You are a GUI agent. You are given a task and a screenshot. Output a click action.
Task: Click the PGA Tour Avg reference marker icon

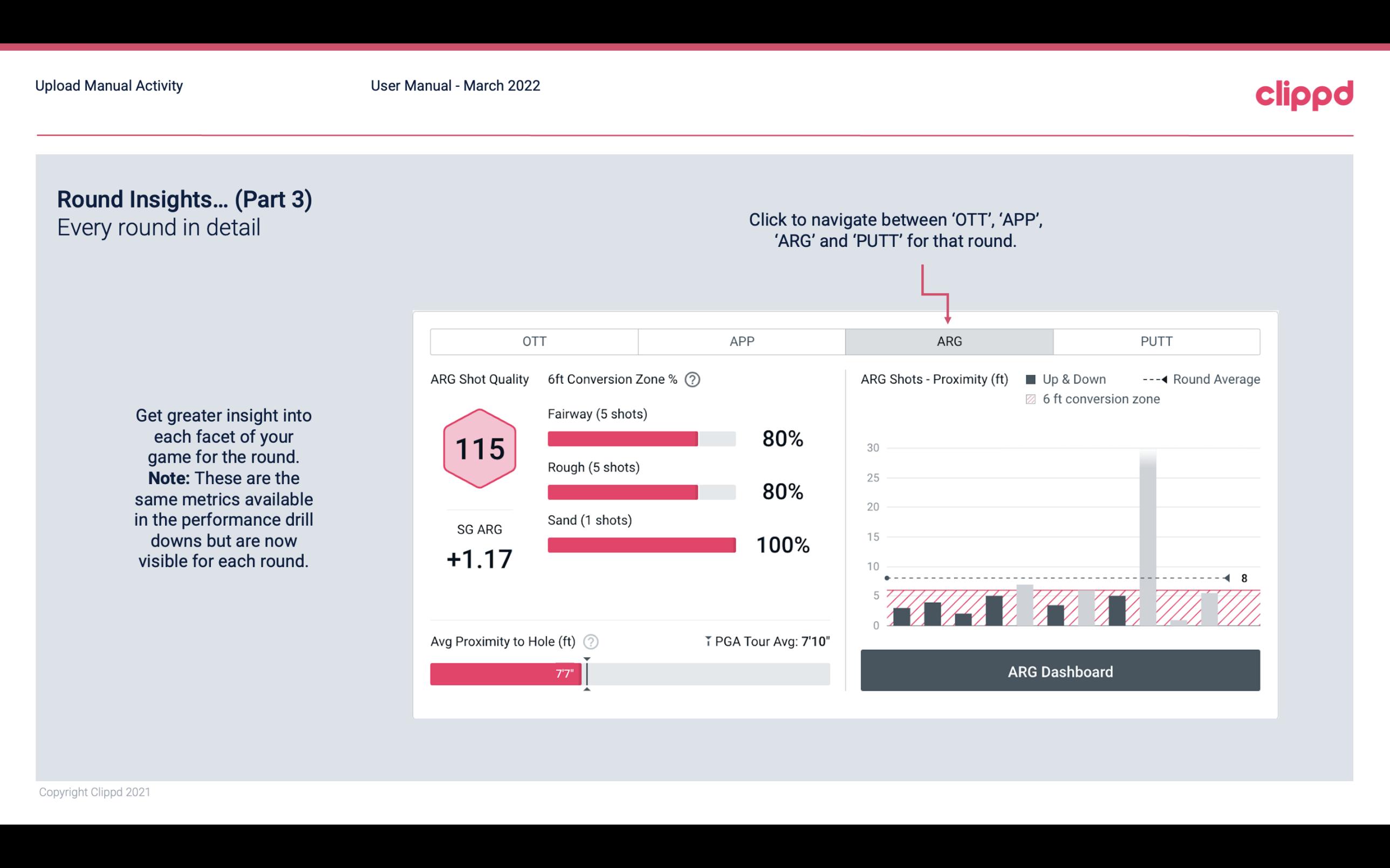tap(708, 641)
